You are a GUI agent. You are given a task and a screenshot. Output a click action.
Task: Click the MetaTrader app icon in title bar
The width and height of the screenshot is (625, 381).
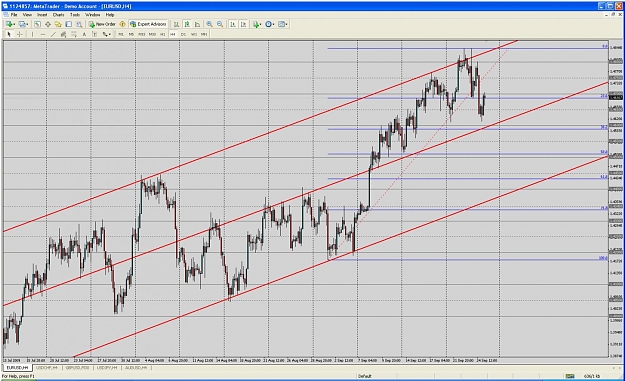point(4,6)
